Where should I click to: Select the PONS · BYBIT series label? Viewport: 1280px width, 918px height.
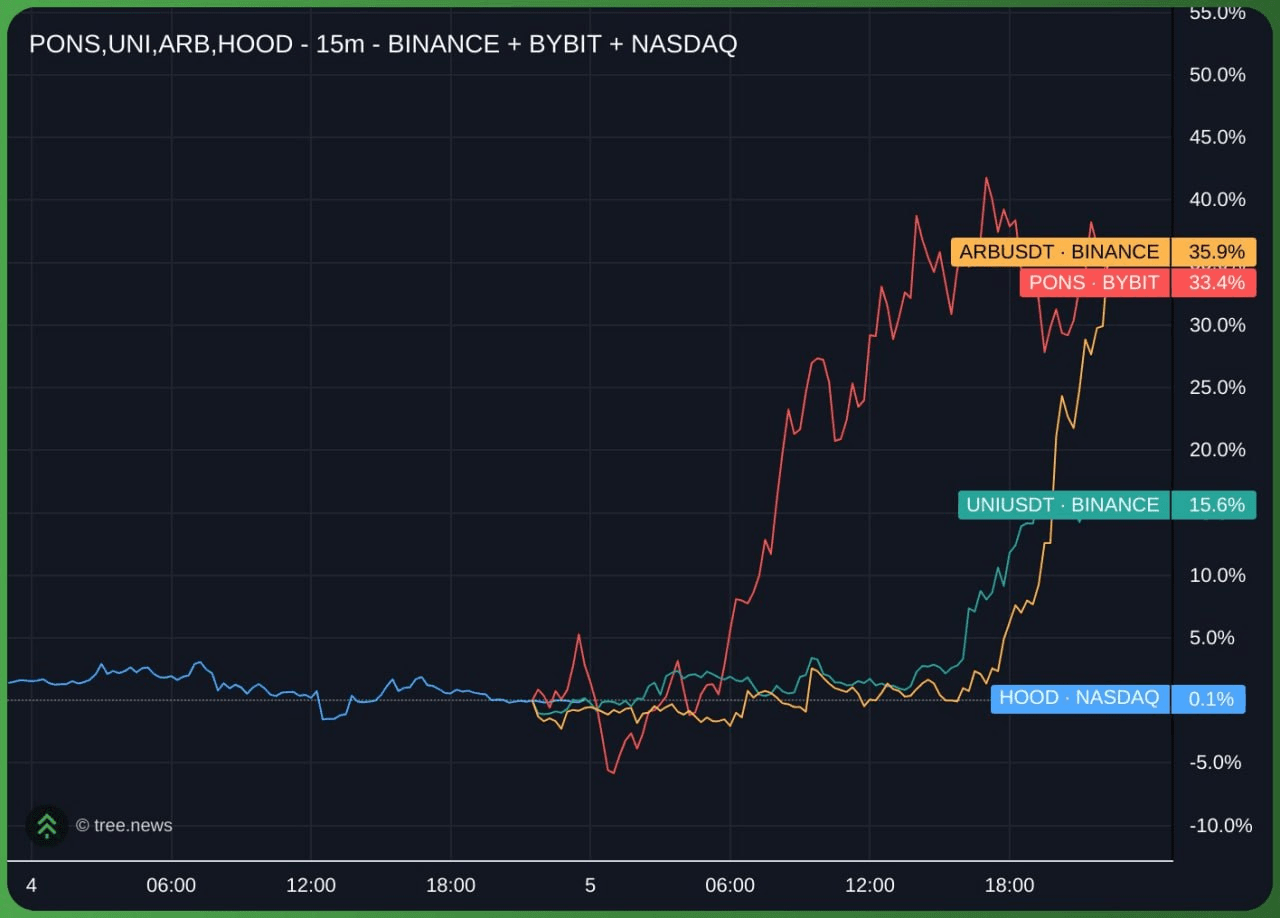click(1094, 283)
